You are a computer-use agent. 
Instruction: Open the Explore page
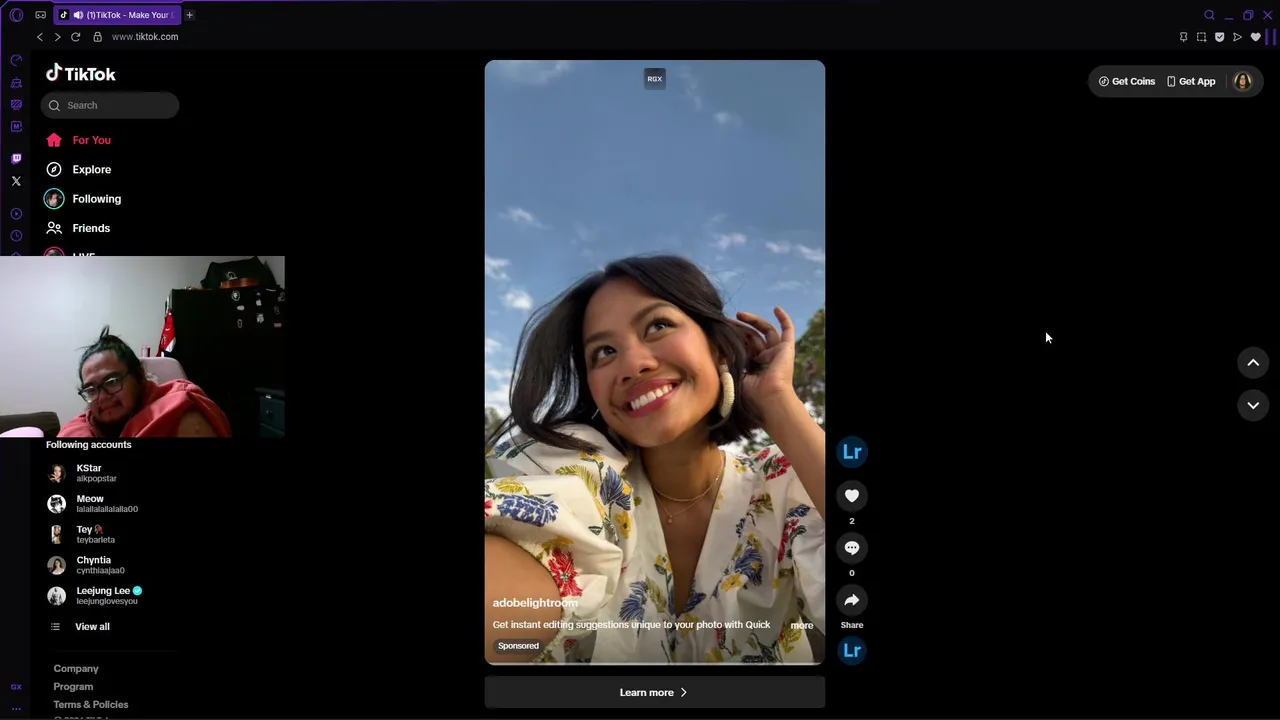[x=78, y=170]
